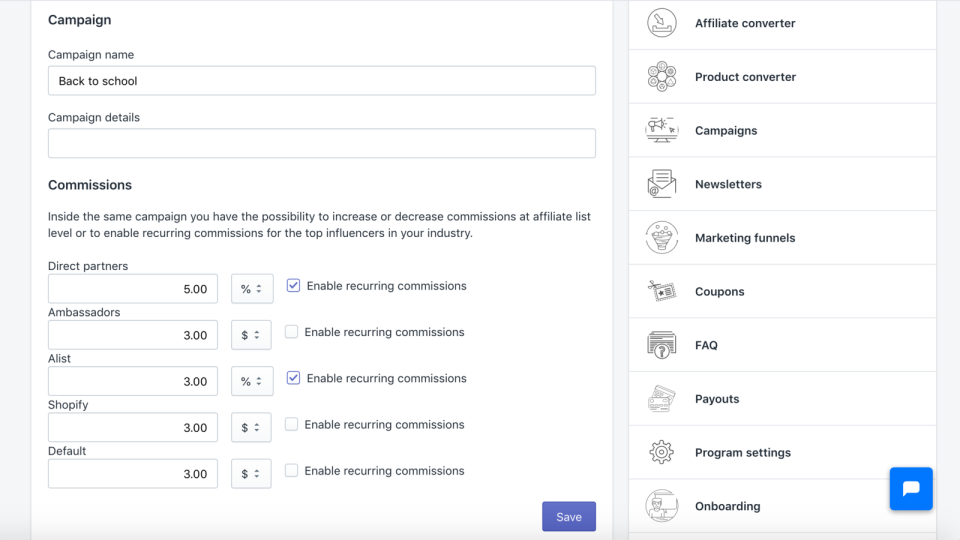Image resolution: width=960 pixels, height=540 pixels.
Task: Focus the Campaign details text box
Action: [322, 143]
